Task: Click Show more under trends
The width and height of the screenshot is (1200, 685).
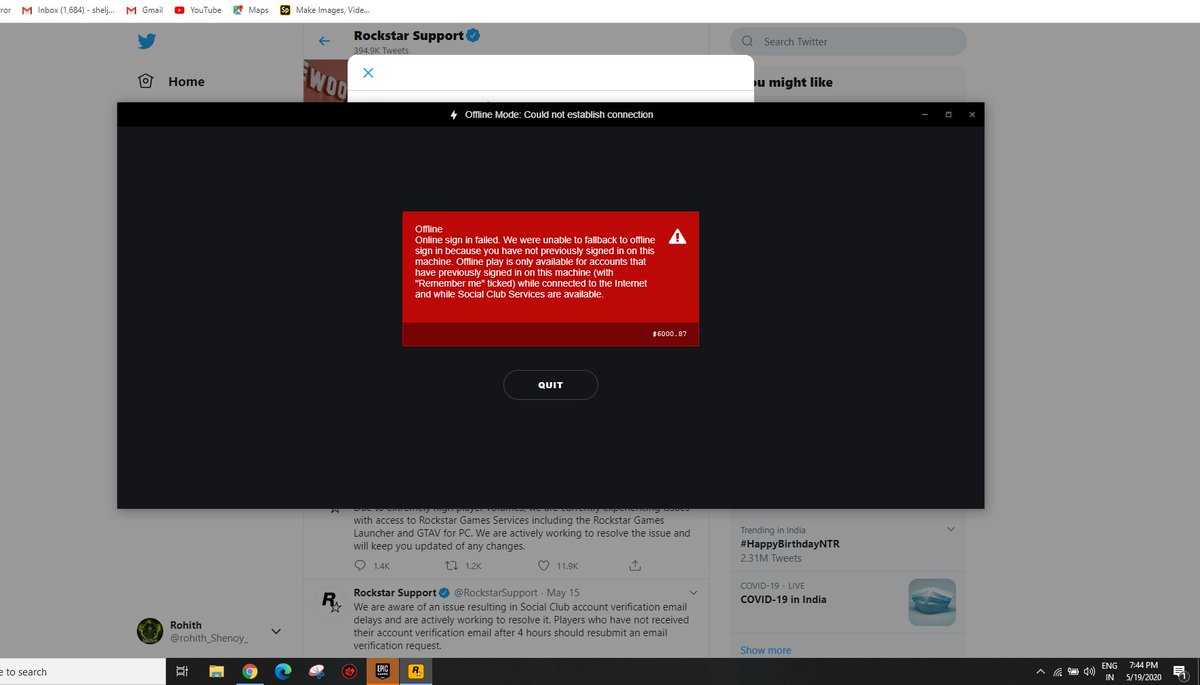Action: point(765,650)
